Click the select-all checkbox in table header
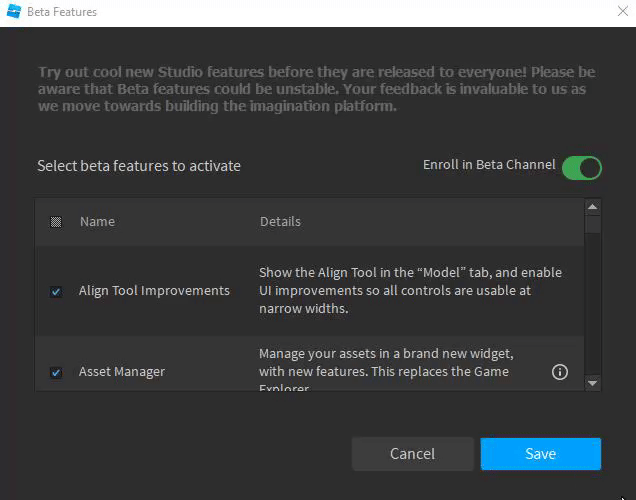Image resolution: width=636 pixels, height=500 pixels. click(x=56, y=222)
